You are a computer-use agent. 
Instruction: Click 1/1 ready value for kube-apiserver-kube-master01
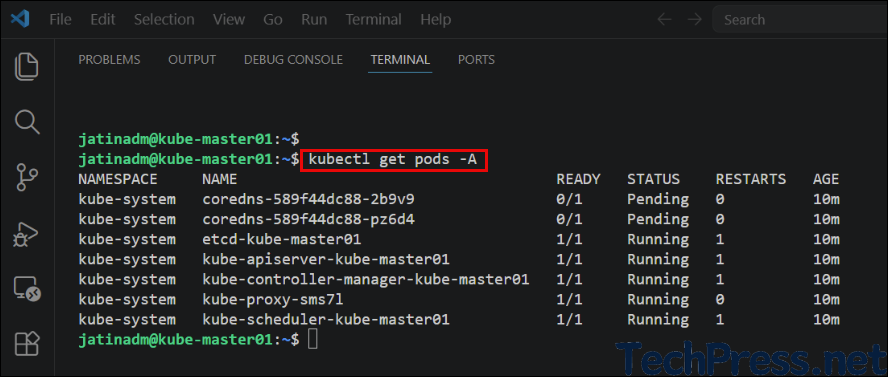[x=569, y=260]
